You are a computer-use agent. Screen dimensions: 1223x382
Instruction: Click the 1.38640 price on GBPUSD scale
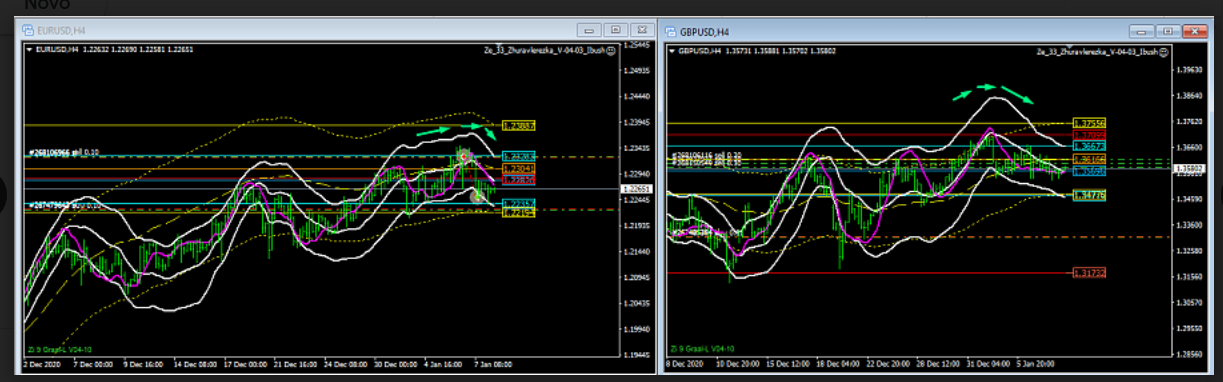click(x=1189, y=96)
